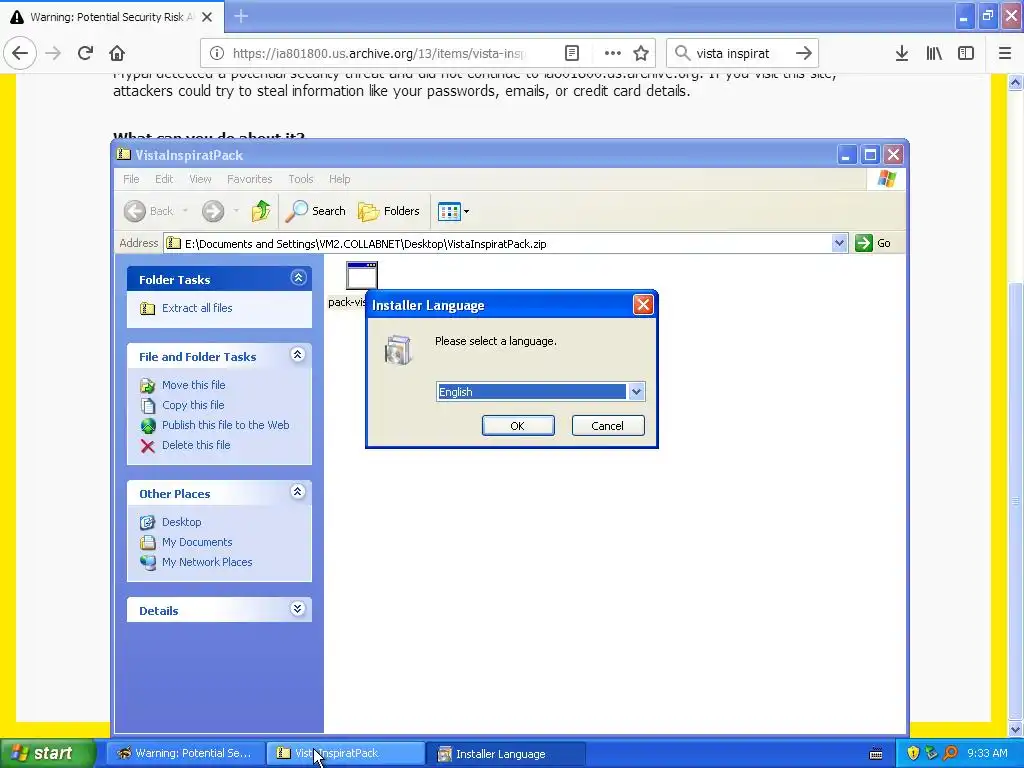This screenshot has height=768, width=1024.
Task: Click Search in Explorer toolbar
Action: click(315, 211)
